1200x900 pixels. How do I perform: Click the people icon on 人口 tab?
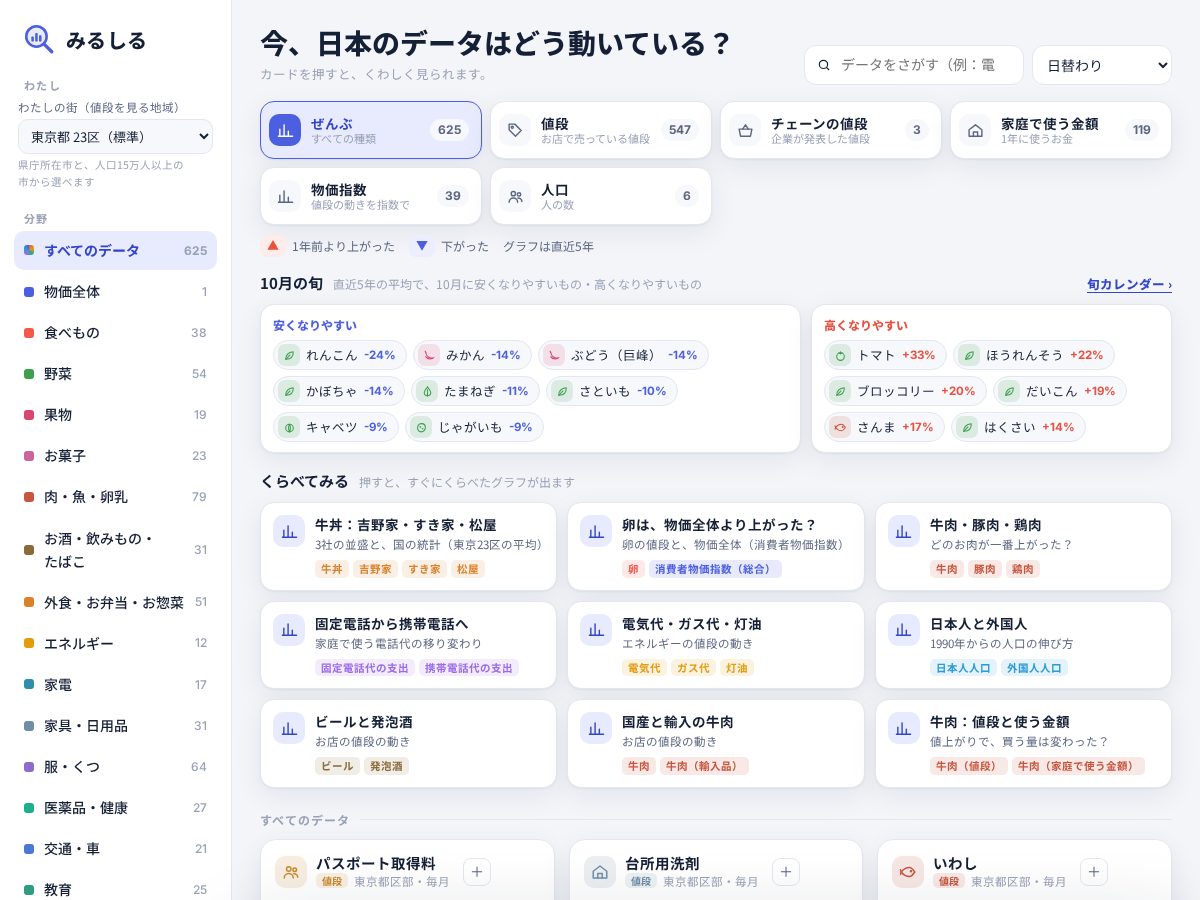515,196
